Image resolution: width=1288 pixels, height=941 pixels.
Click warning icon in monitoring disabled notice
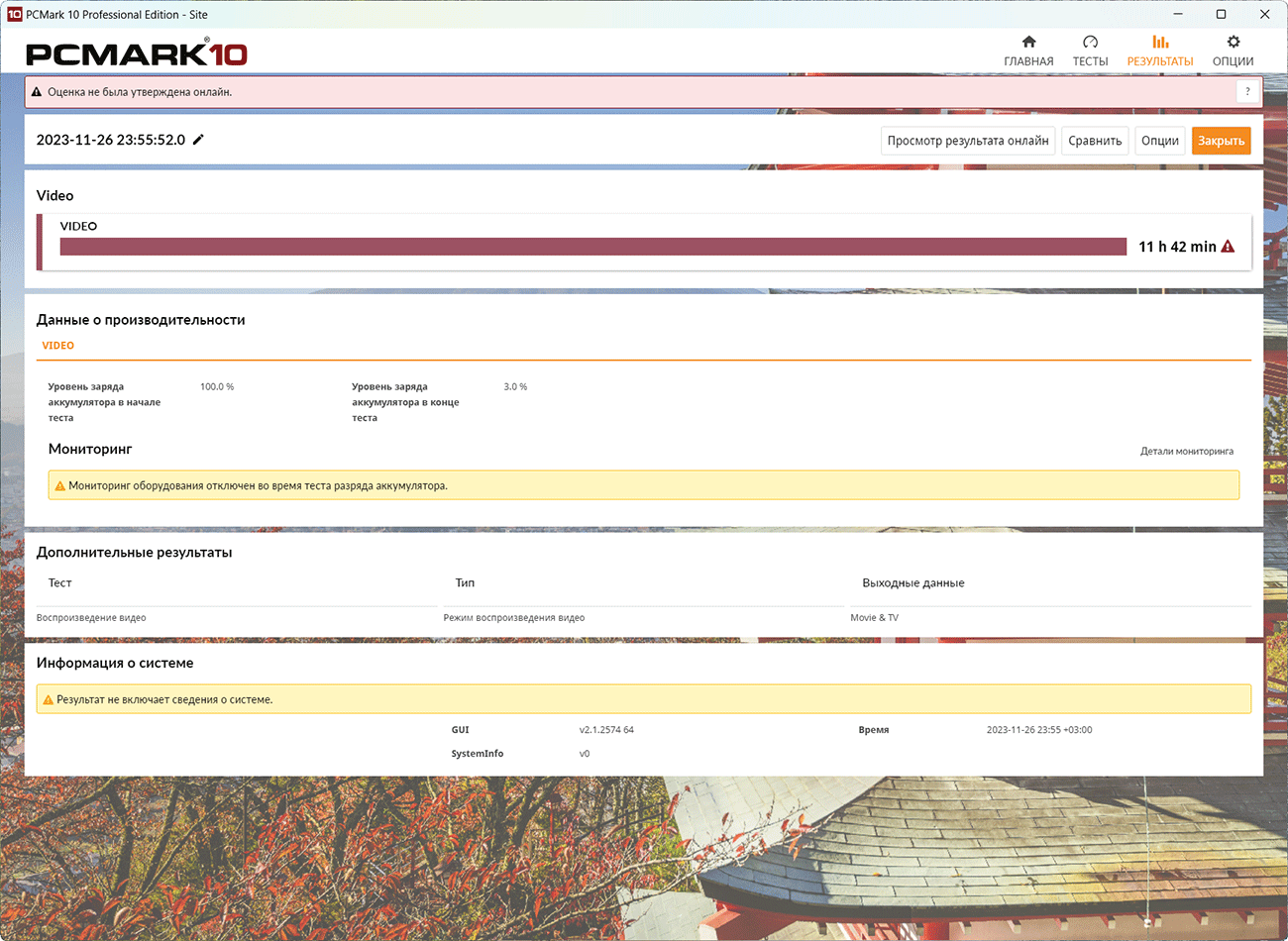59,486
